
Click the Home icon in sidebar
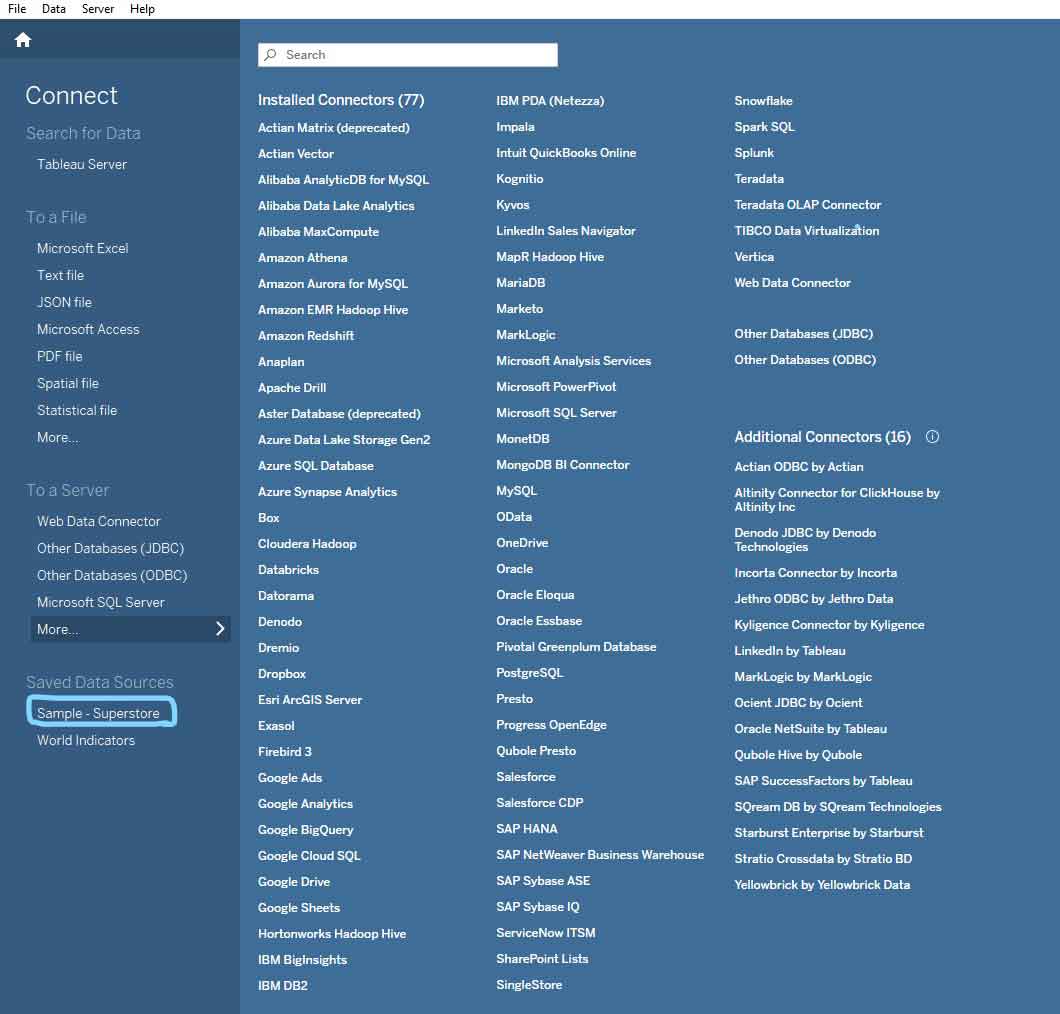pyautogui.click(x=23, y=40)
